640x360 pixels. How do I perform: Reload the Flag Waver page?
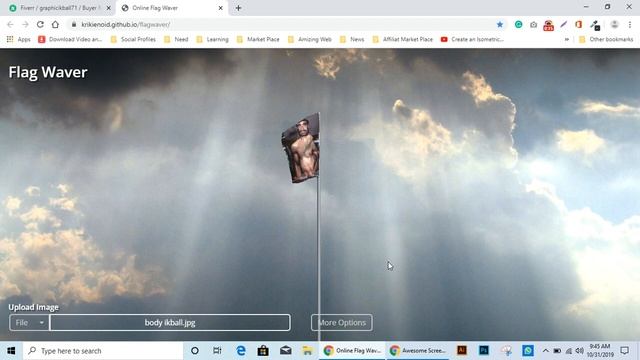point(40,24)
